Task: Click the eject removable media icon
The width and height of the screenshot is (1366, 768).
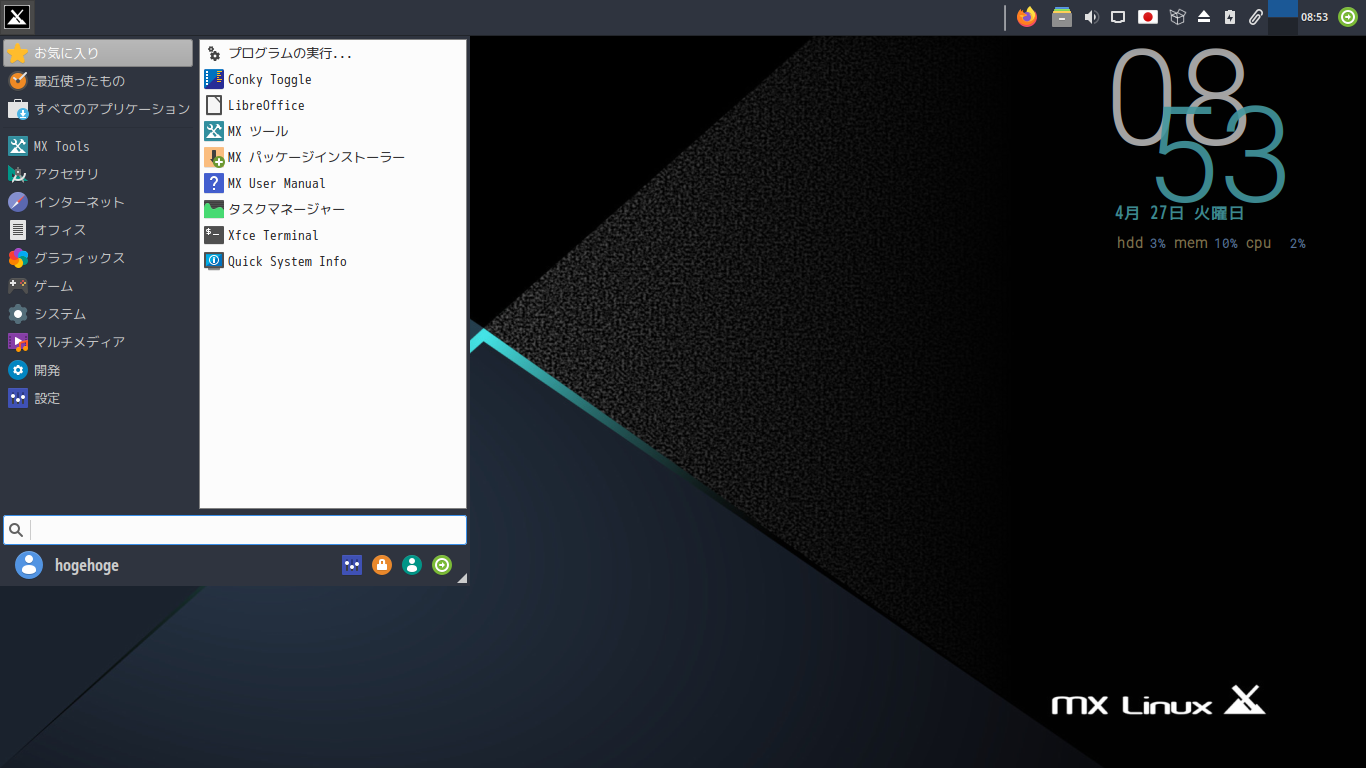Action: [x=1204, y=17]
